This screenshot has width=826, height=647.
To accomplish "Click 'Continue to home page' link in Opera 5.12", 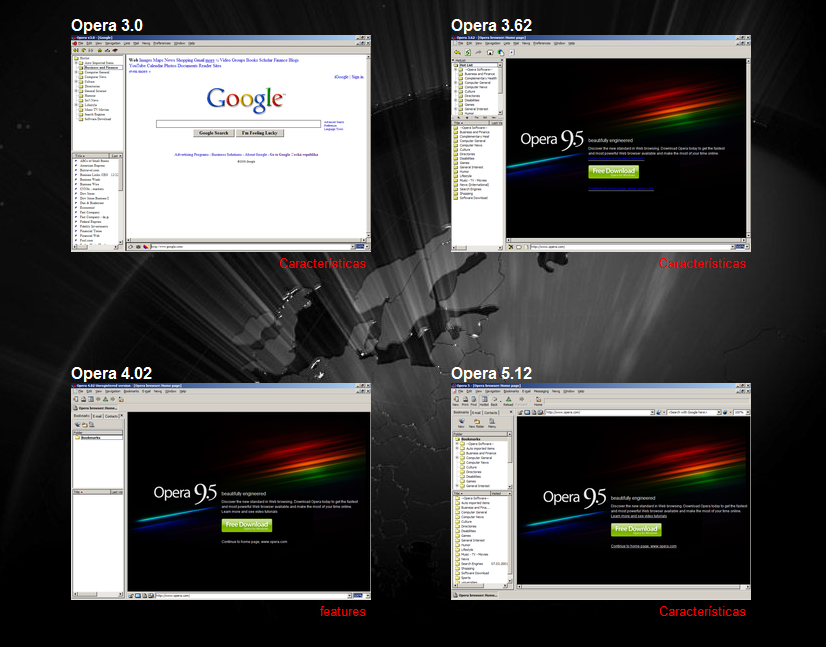I will point(644,546).
